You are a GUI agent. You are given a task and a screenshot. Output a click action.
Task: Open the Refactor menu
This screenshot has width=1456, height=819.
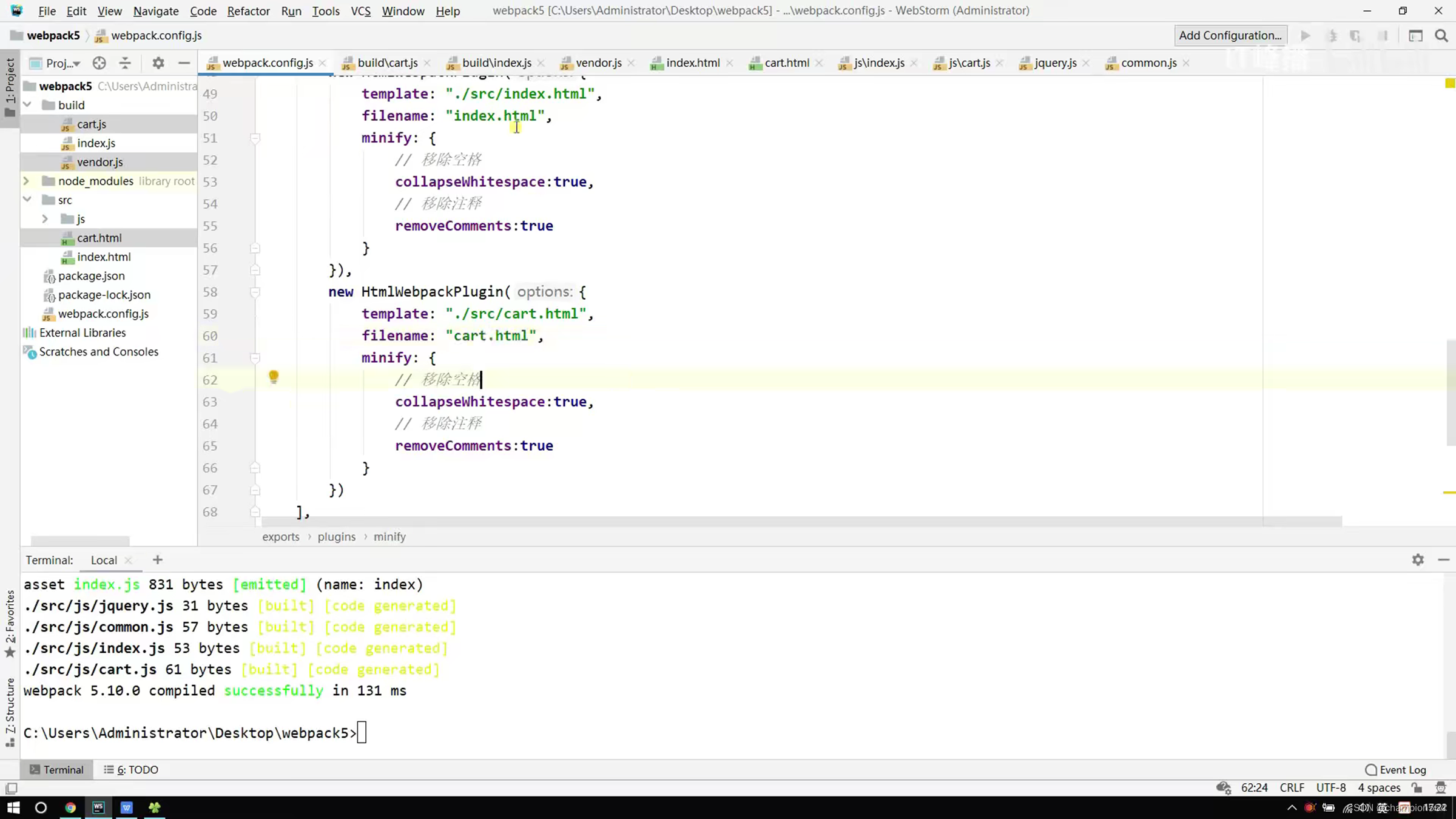tap(248, 11)
